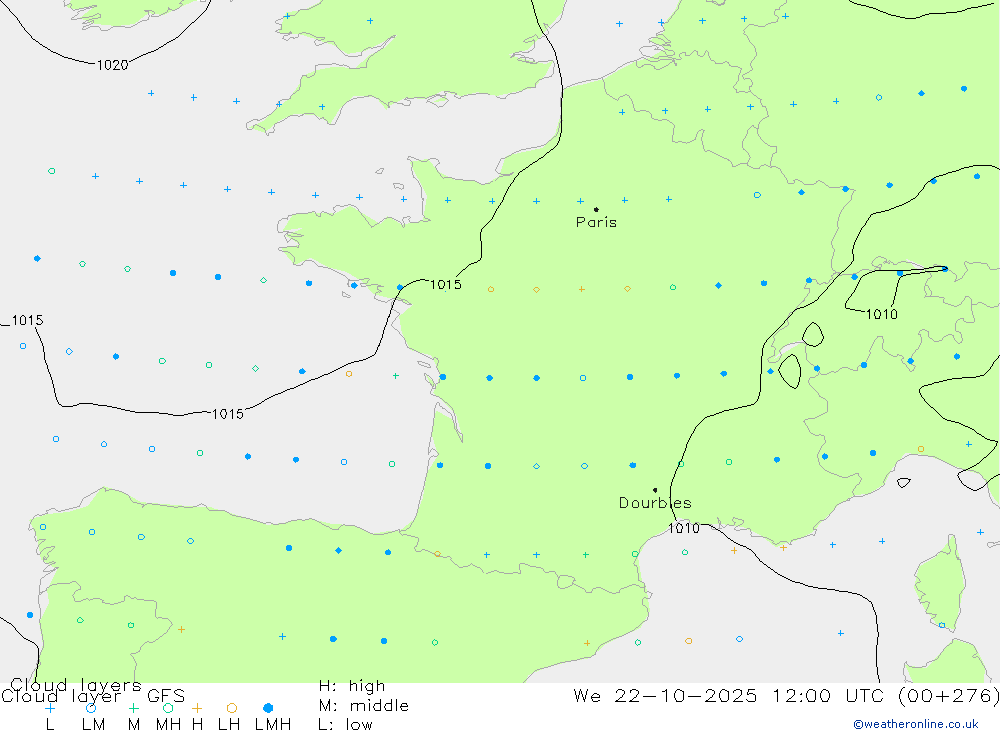Click the green open circle MH legend symbol
Image resolution: width=1000 pixels, height=733 pixels.
[168, 708]
